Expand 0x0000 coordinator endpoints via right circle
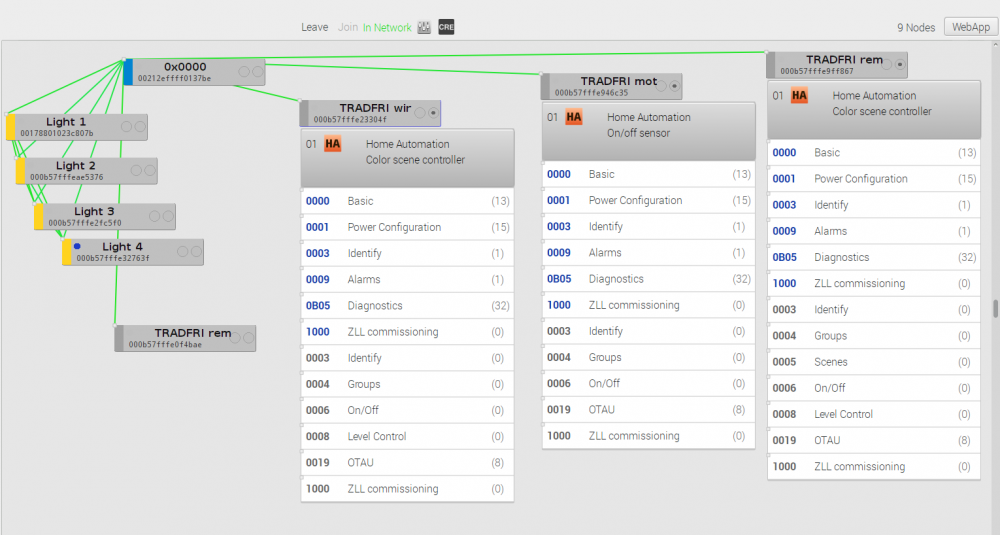Screen dimensions: 1000x535 pyautogui.click(x=257, y=72)
